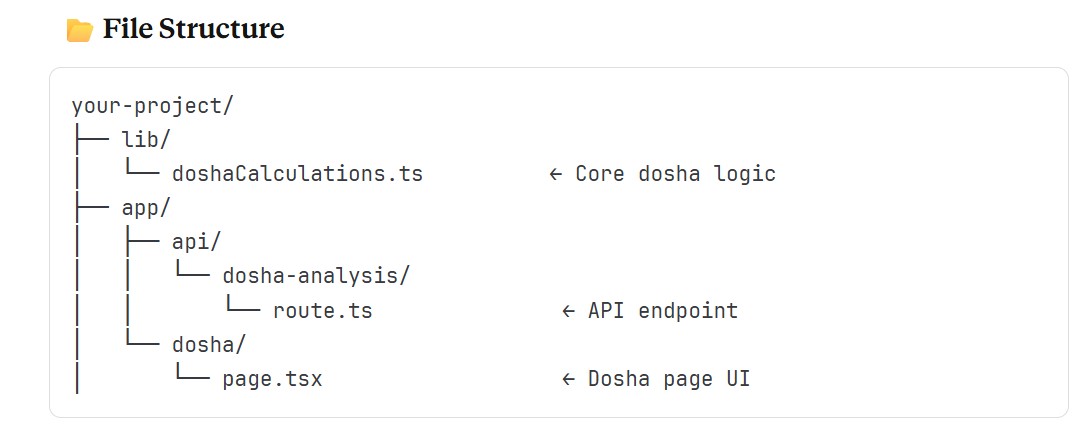Click the page.tsx file name
Image resolution: width=1085 pixels, height=438 pixels.
[272, 379]
